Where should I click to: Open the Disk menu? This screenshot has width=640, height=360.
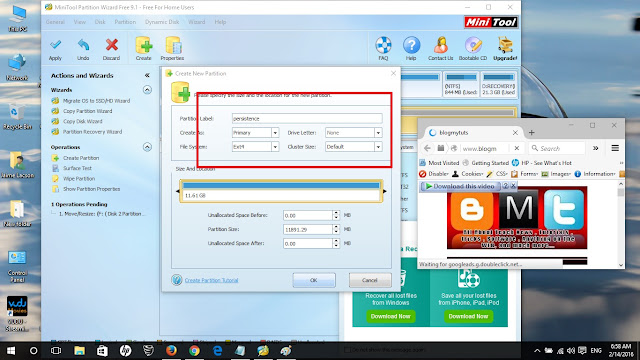point(100,22)
